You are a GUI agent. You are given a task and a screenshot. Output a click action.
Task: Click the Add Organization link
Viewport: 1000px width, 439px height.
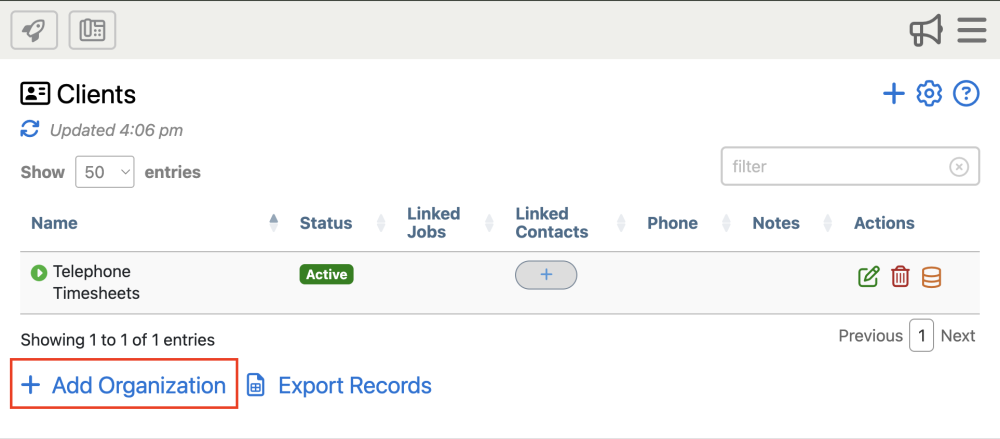pyautogui.click(x=124, y=385)
